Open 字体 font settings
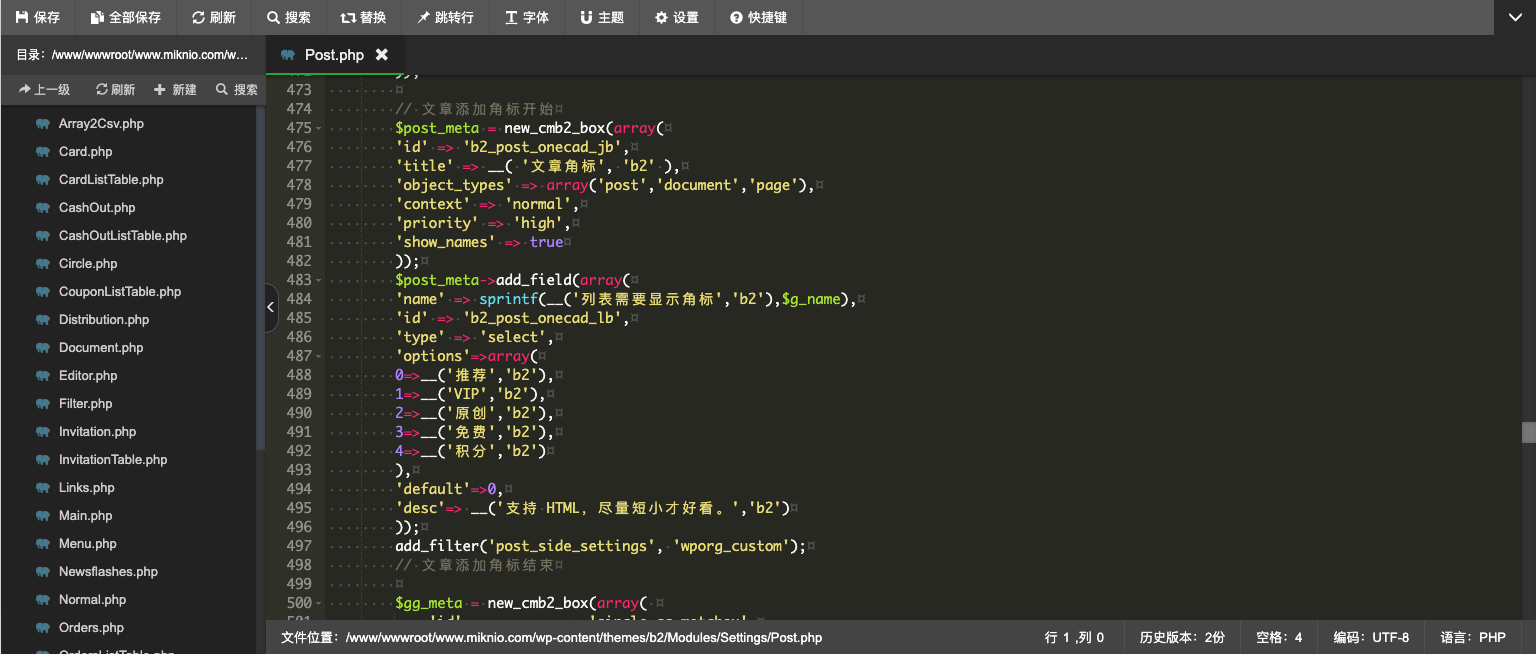This screenshot has height=654, width=1536. coord(527,18)
